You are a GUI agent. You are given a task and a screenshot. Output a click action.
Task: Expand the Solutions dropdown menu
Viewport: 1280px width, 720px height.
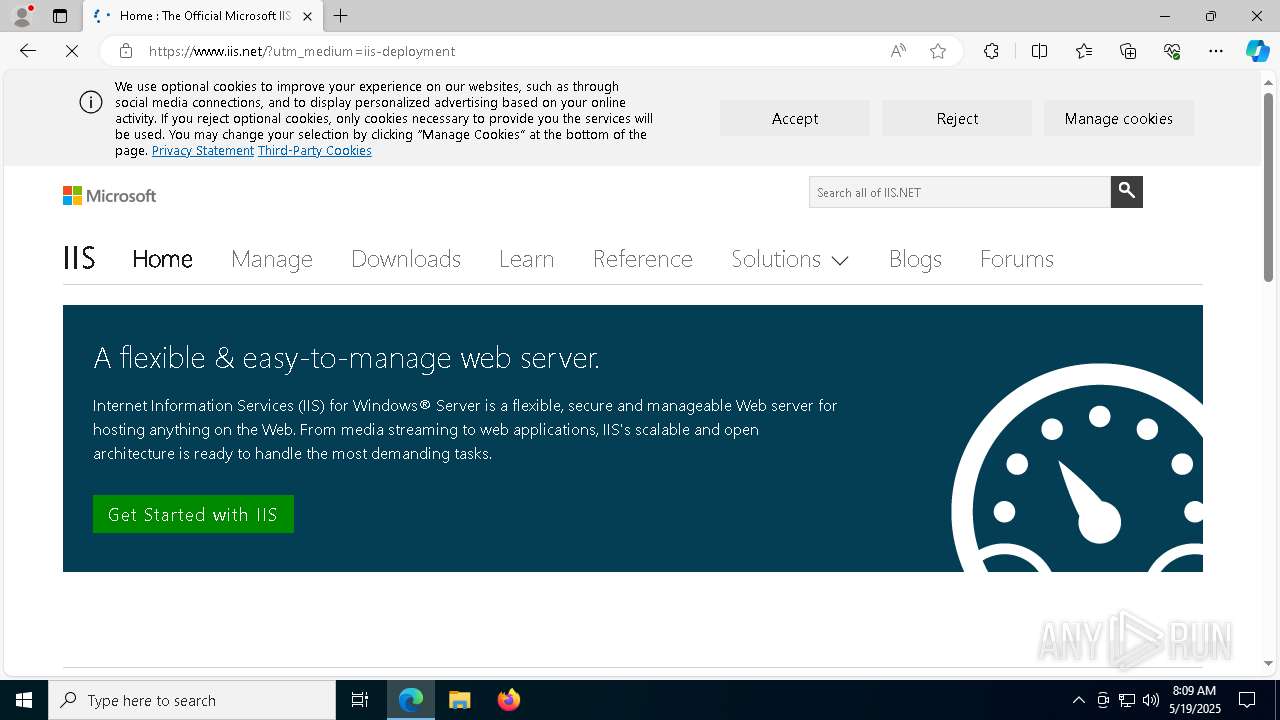coord(790,259)
